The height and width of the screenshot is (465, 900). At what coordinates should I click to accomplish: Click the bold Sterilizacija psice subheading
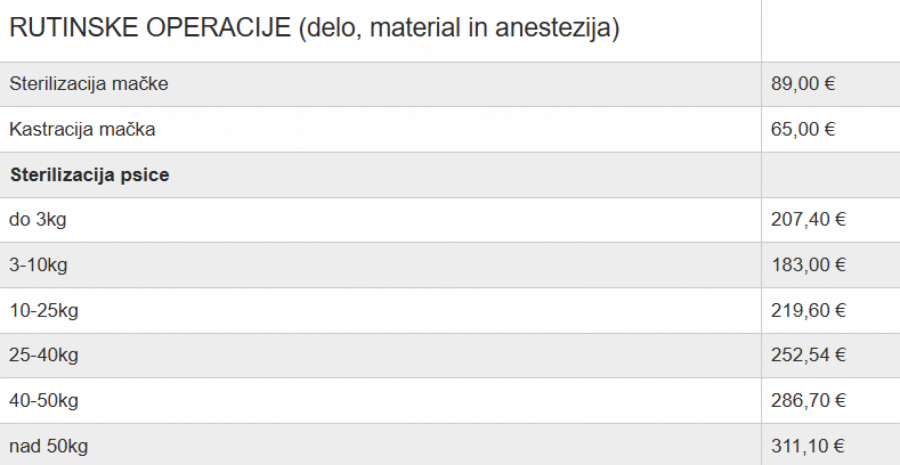click(x=90, y=175)
